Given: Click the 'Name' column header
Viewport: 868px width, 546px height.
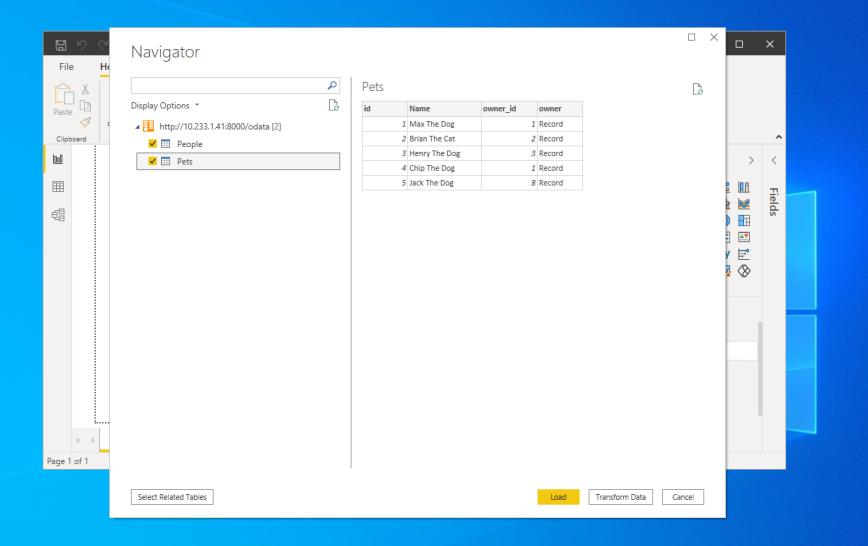Looking at the screenshot, I should (x=444, y=109).
